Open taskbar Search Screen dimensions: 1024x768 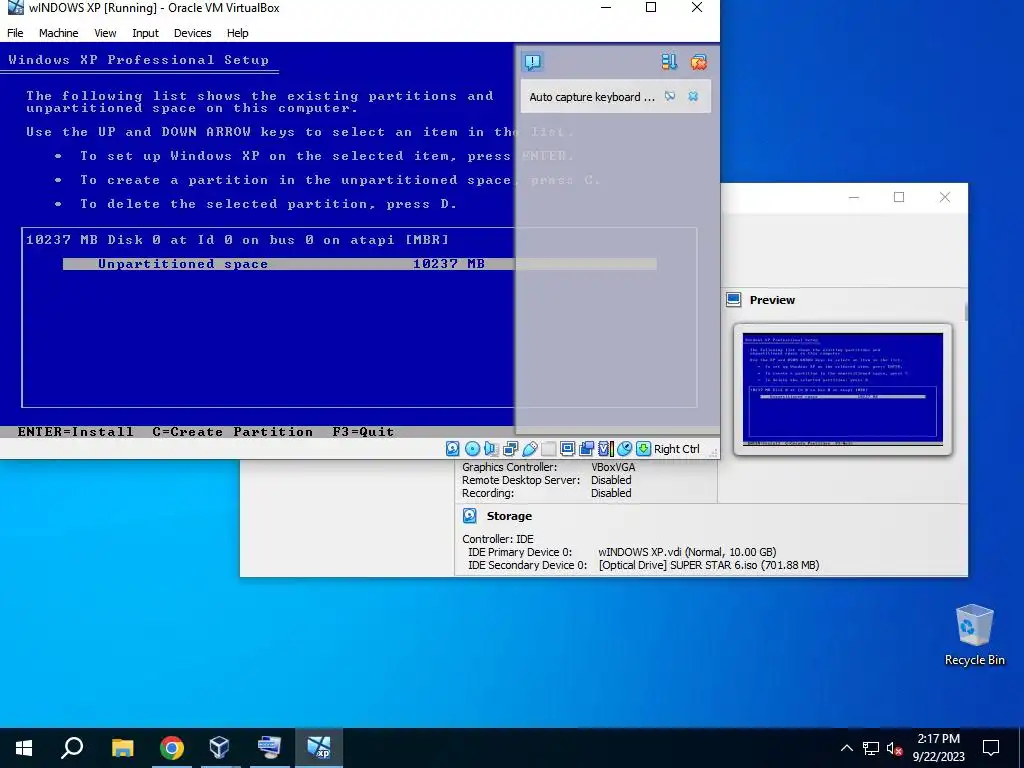(x=72, y=748)
